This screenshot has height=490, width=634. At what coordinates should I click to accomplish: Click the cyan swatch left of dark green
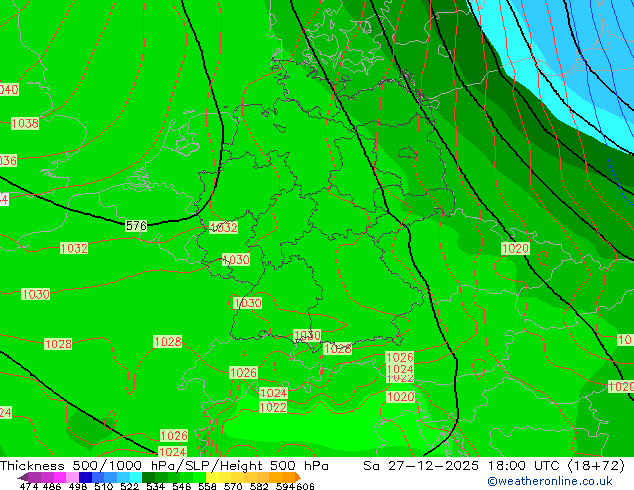click(136, 477)
